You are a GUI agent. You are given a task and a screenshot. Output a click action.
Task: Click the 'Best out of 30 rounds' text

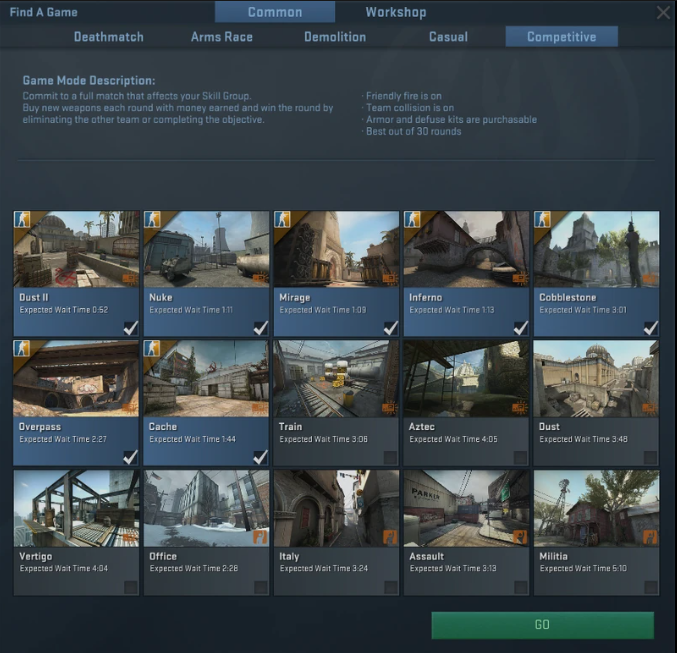click(x=414, y=131)
